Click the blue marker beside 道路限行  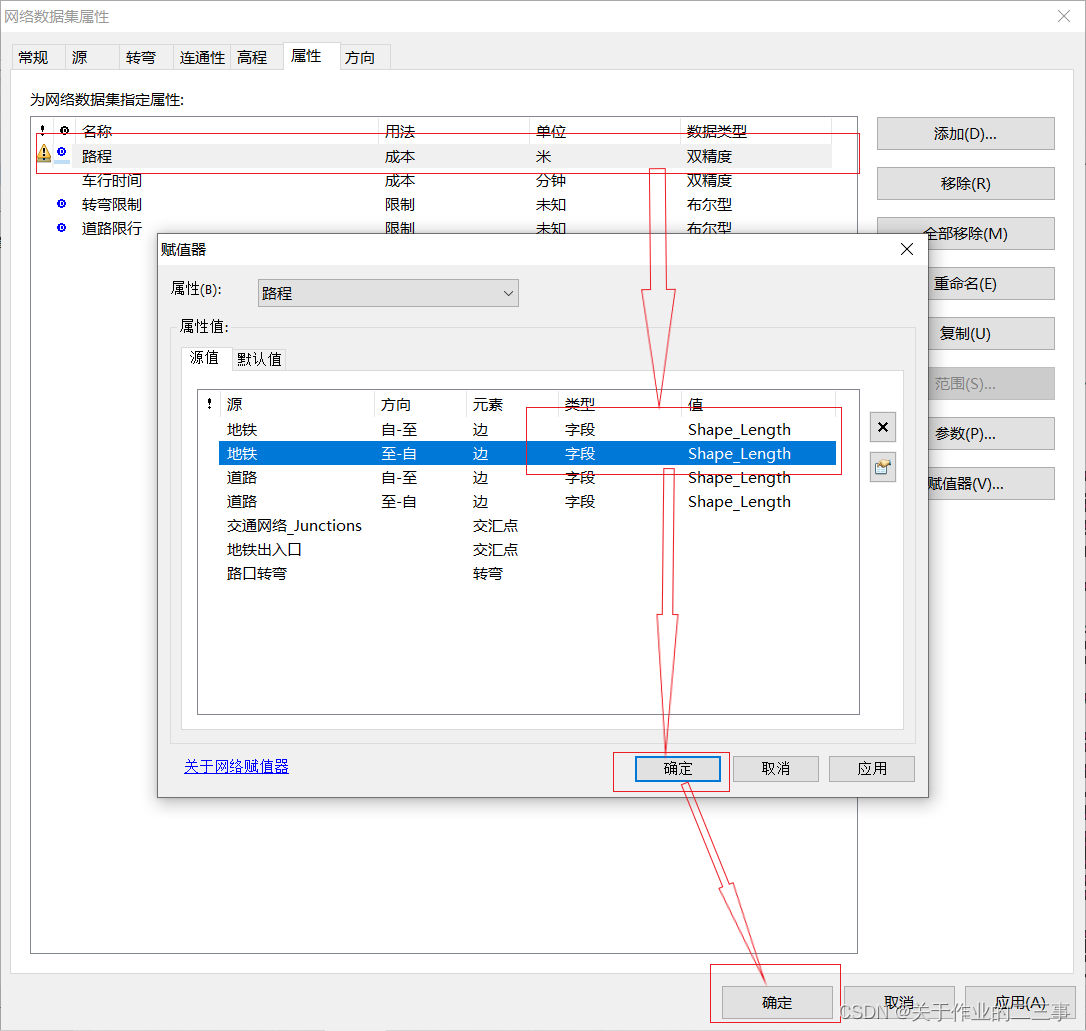62,227
